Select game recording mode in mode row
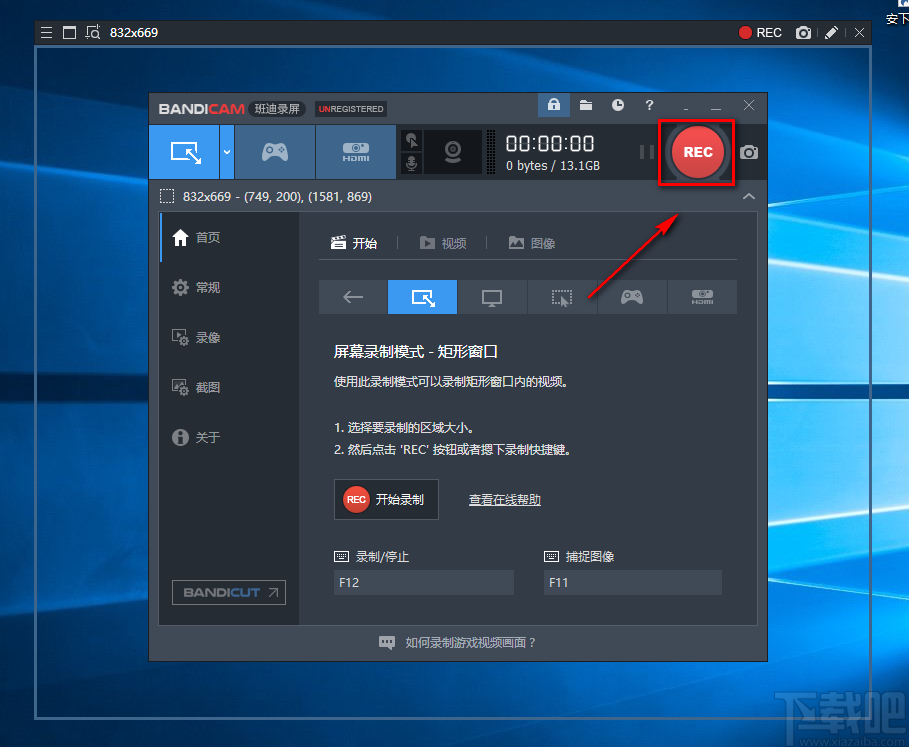The width and height of the screenshot is (909, 747). coord(632,297)
